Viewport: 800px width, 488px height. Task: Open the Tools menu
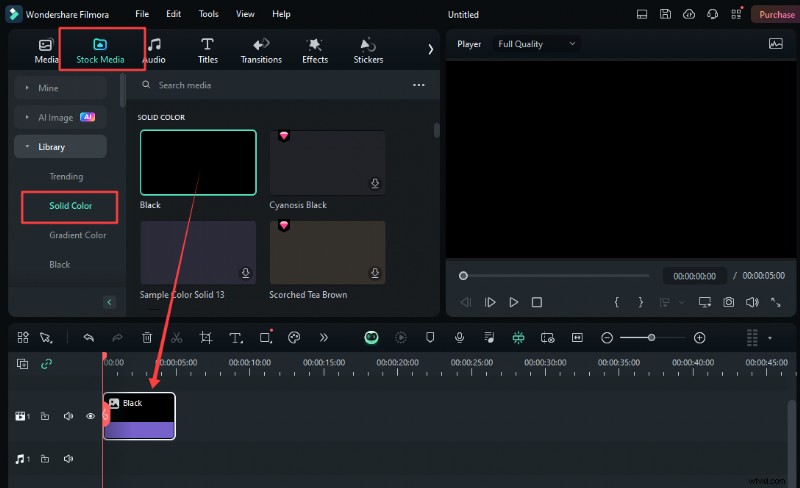click(208, 14)
